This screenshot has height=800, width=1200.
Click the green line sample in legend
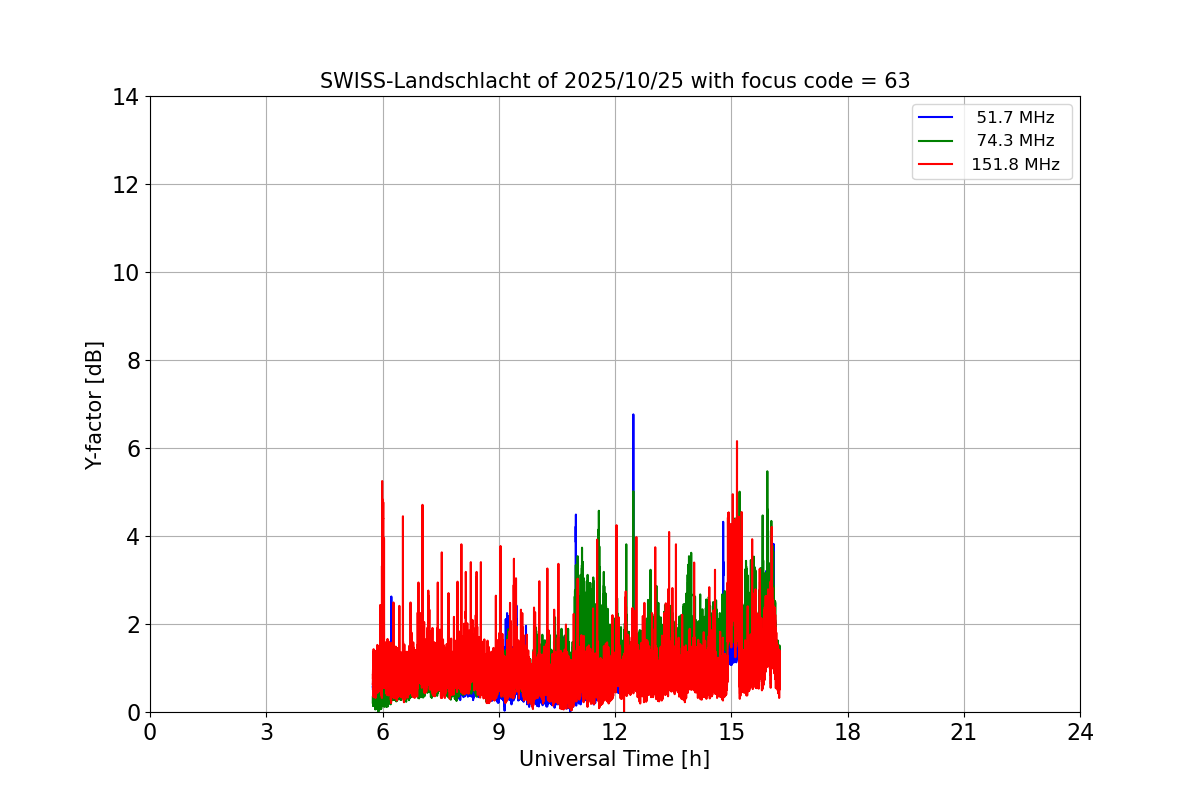(936, 141)
